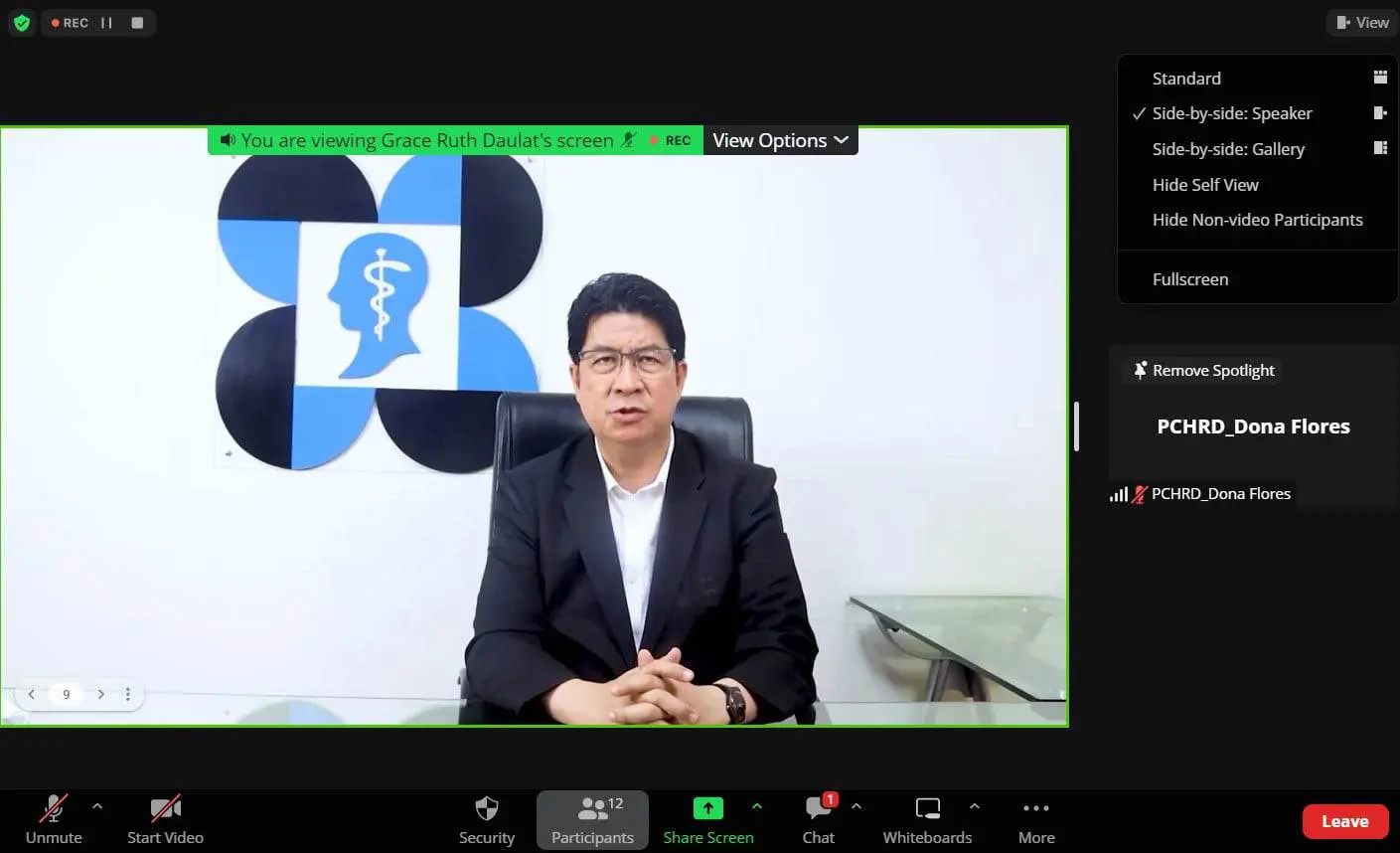Open Whiteboards

coord(927,820)
